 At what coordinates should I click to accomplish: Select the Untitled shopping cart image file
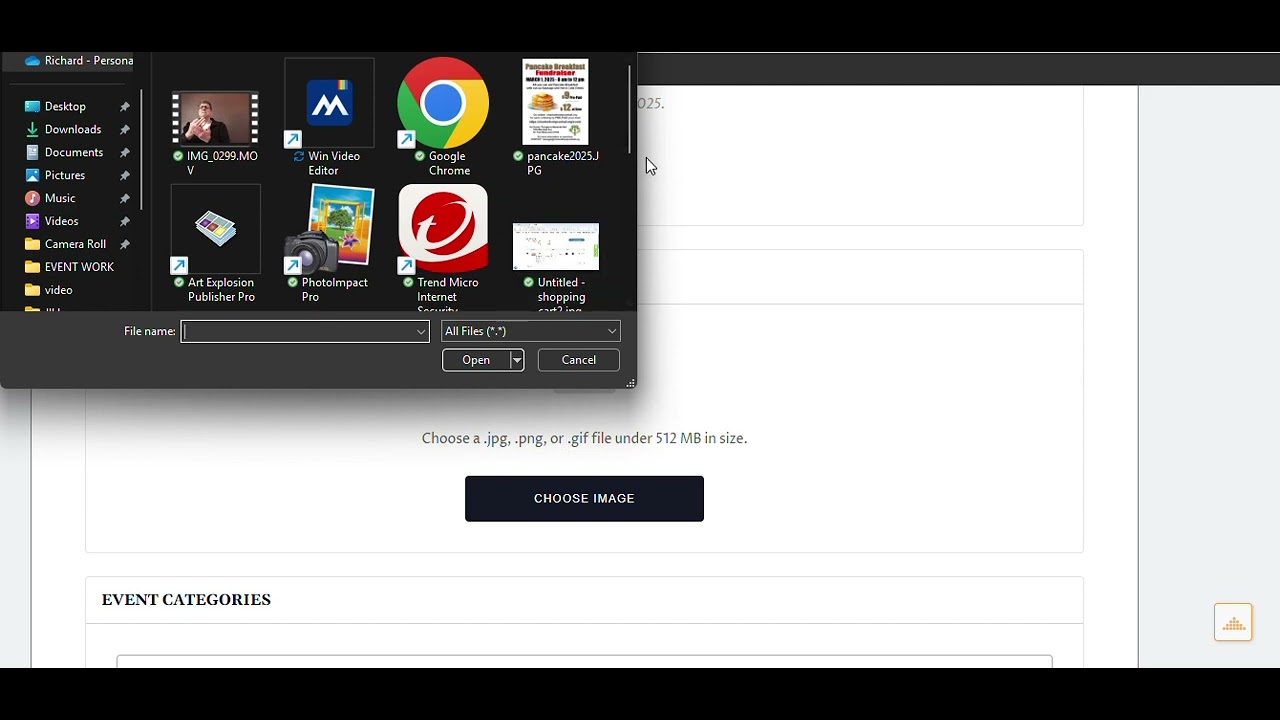tap(556, 266)
